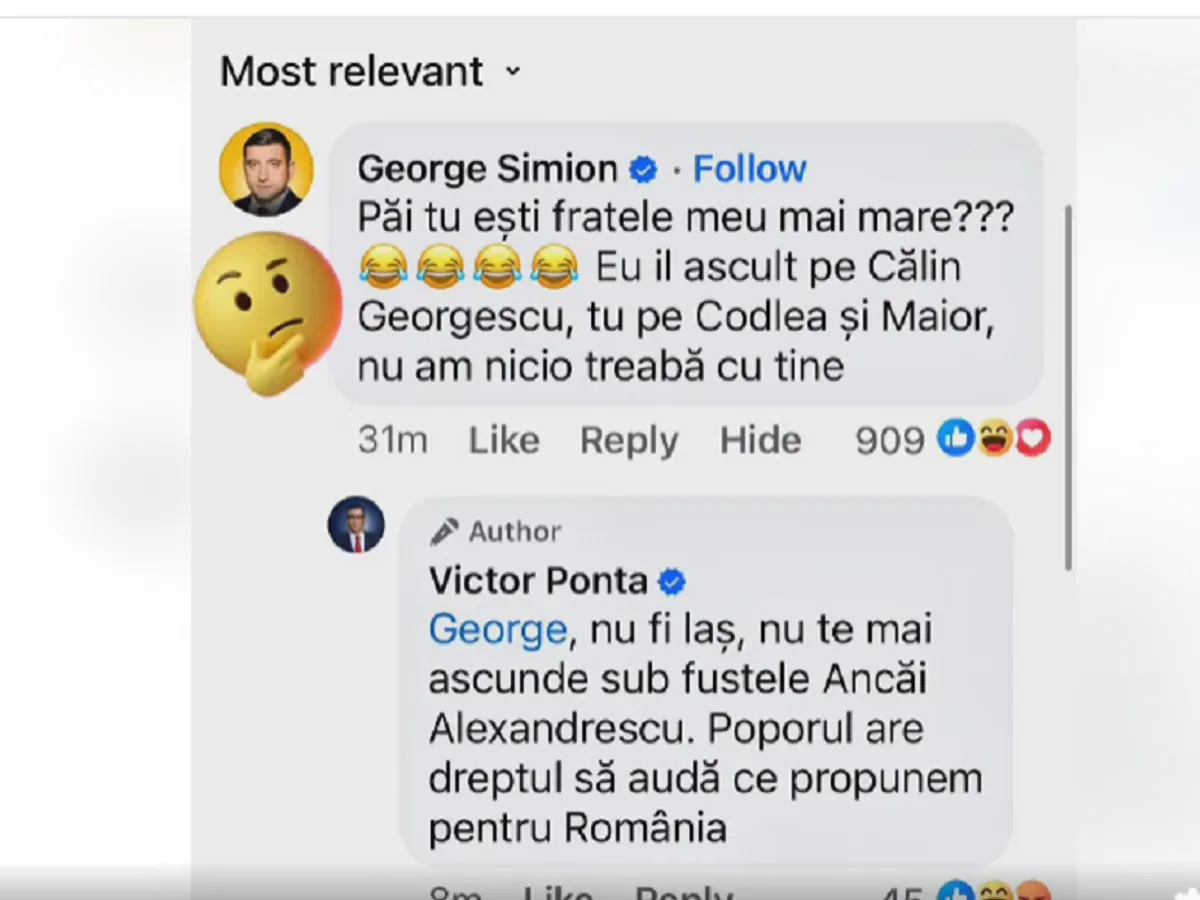Click Victor Ponta's name link
The width and height of the screenshot is (1200, 900).
point(539,580)
